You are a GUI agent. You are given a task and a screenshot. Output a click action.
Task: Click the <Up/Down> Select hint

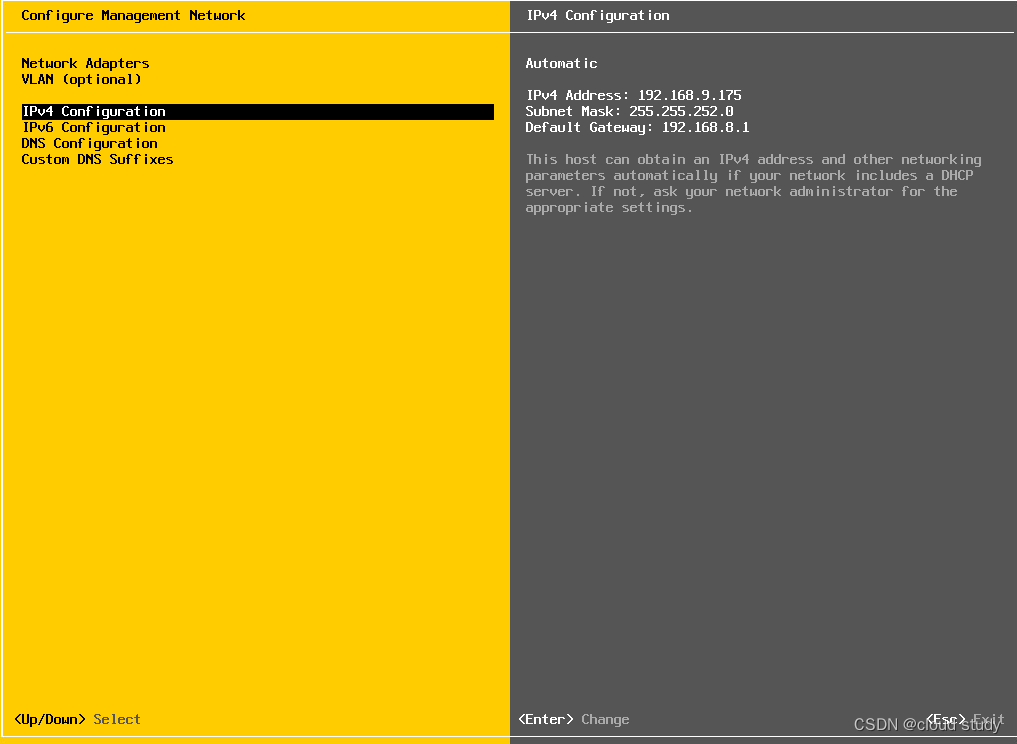[x=77, y=719]
